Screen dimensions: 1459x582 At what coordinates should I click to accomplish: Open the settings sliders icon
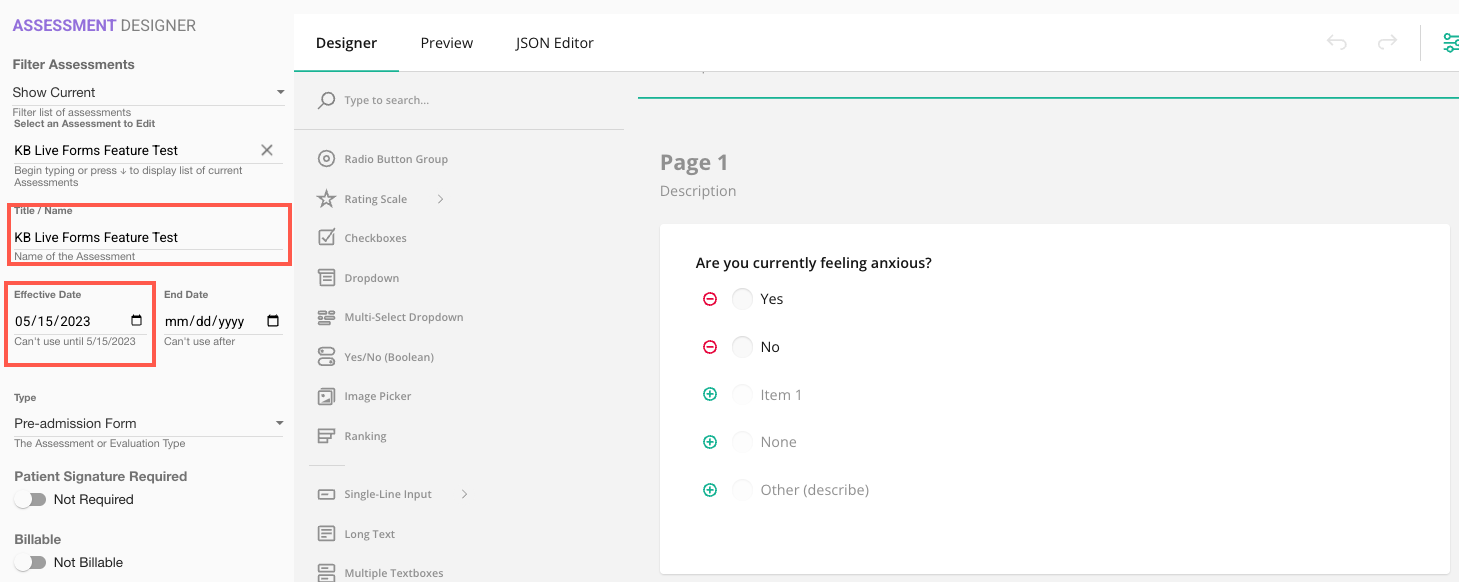pyautogui.click(x=1449, y=42)
